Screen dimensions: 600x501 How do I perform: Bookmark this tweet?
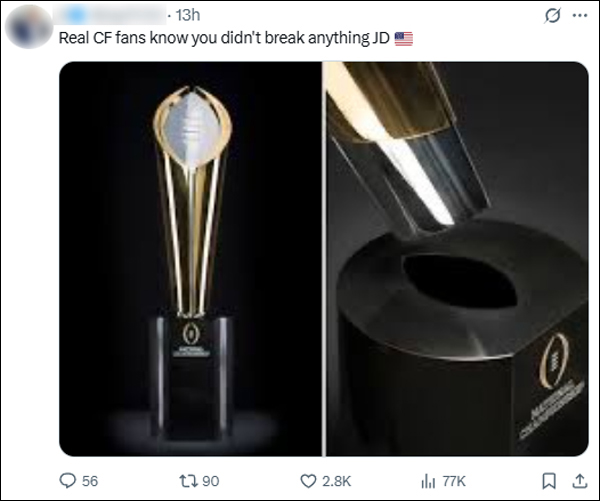547,480
